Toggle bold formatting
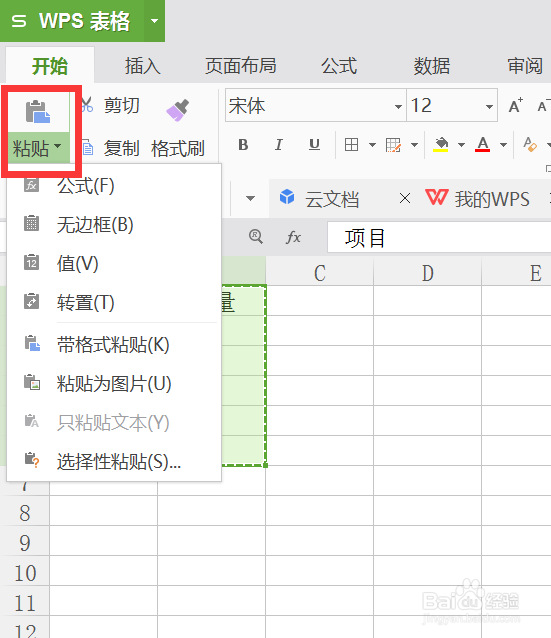Image resolution: width=551 pixels, height=638 pixels. pos(243,144)
